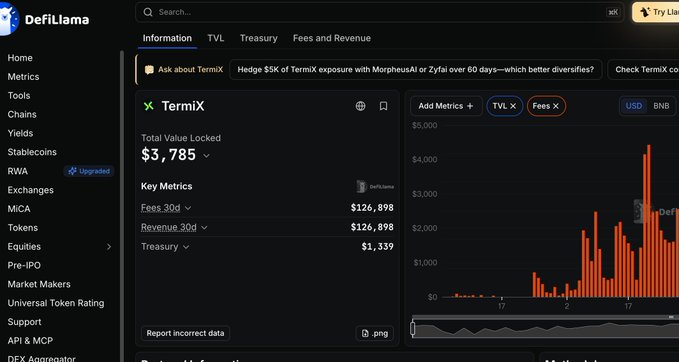
Task: Click the chart range slider left handle
Action: coord(413,329)
